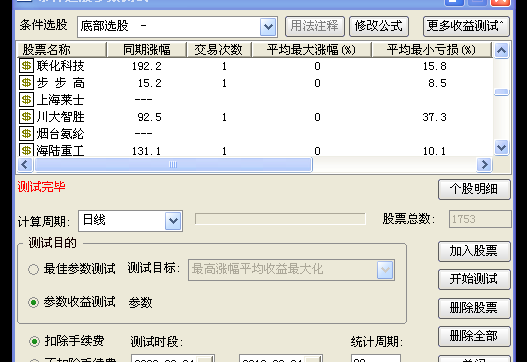This screenshot has width=527, height=362.
Task: Open the 计算周期 日线 dropdown
Action: pyautogui.click(x=173, y=221)
